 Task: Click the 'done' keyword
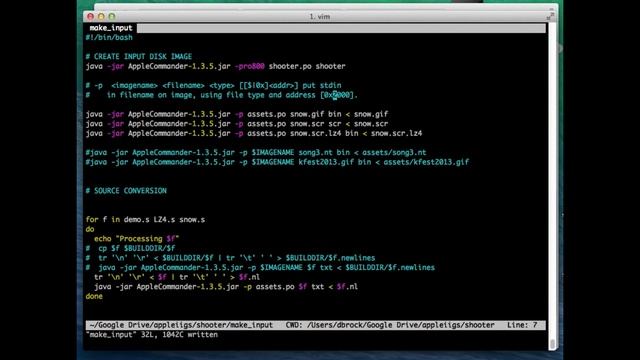point(94,296)
